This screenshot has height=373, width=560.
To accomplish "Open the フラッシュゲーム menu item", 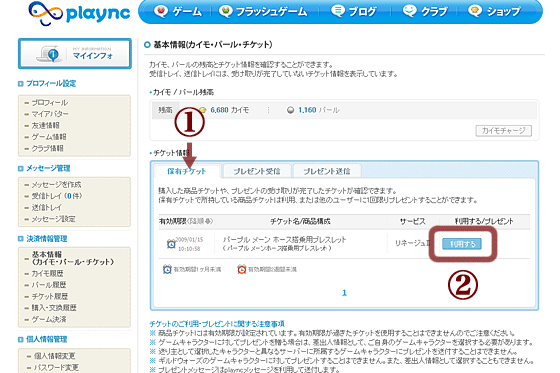I will [263, 12].
